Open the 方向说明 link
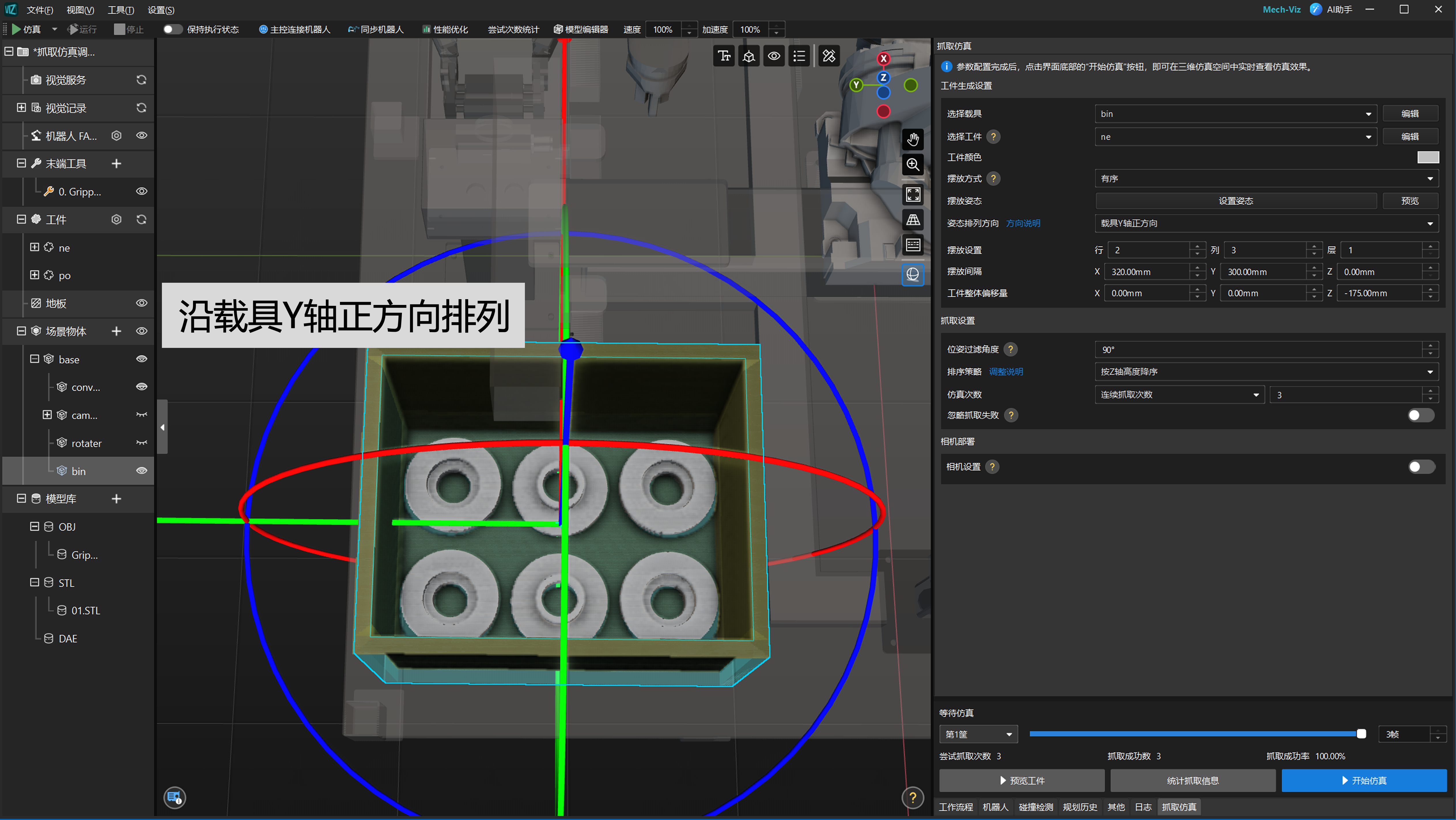This screenshot has width=1456, height=820. click(x=1022, y=223)
